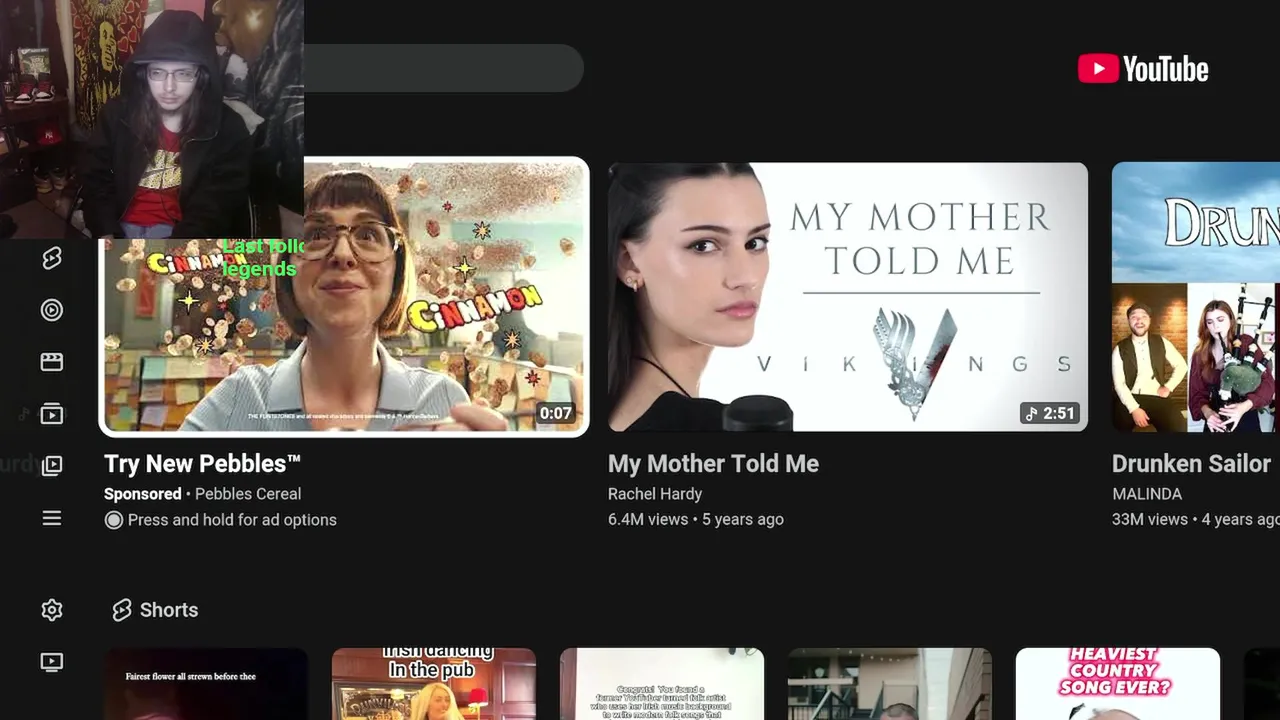Click the 'Rachel Hardy' channel name
This screenshot has width=1280, height=720.
point(655,494)
